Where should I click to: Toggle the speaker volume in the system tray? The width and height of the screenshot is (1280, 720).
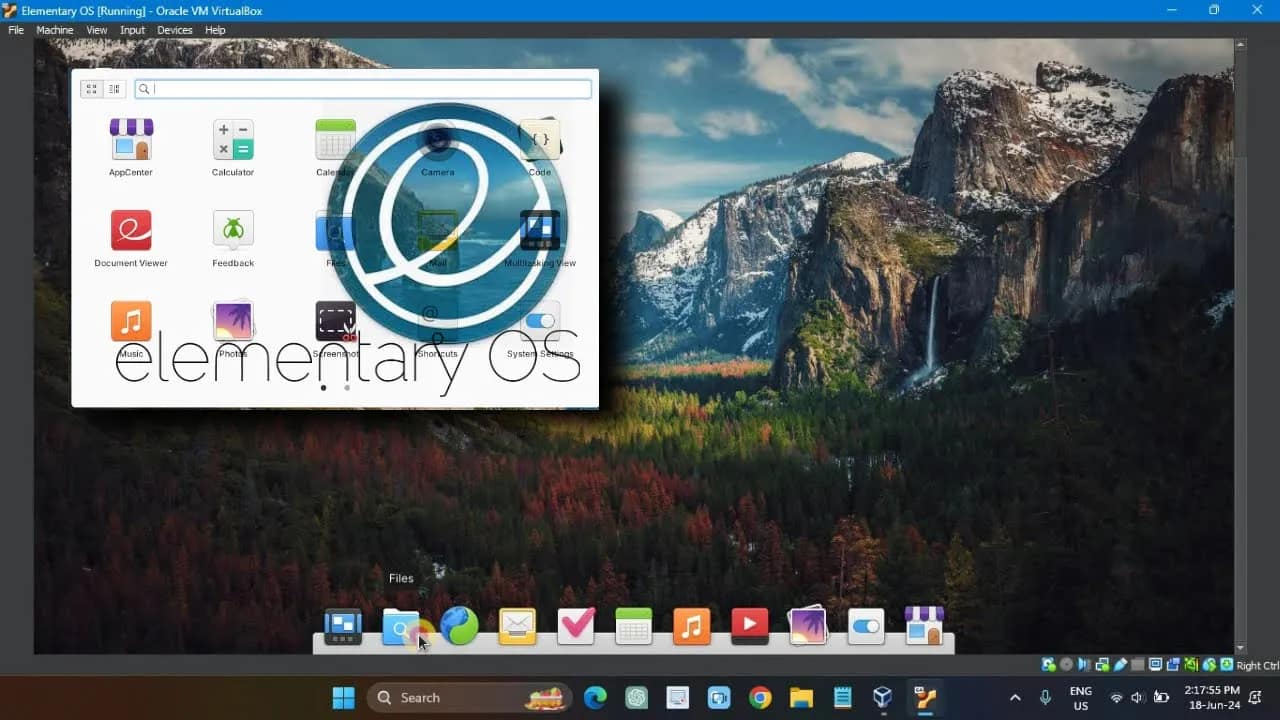click(x=1137, y=697)
